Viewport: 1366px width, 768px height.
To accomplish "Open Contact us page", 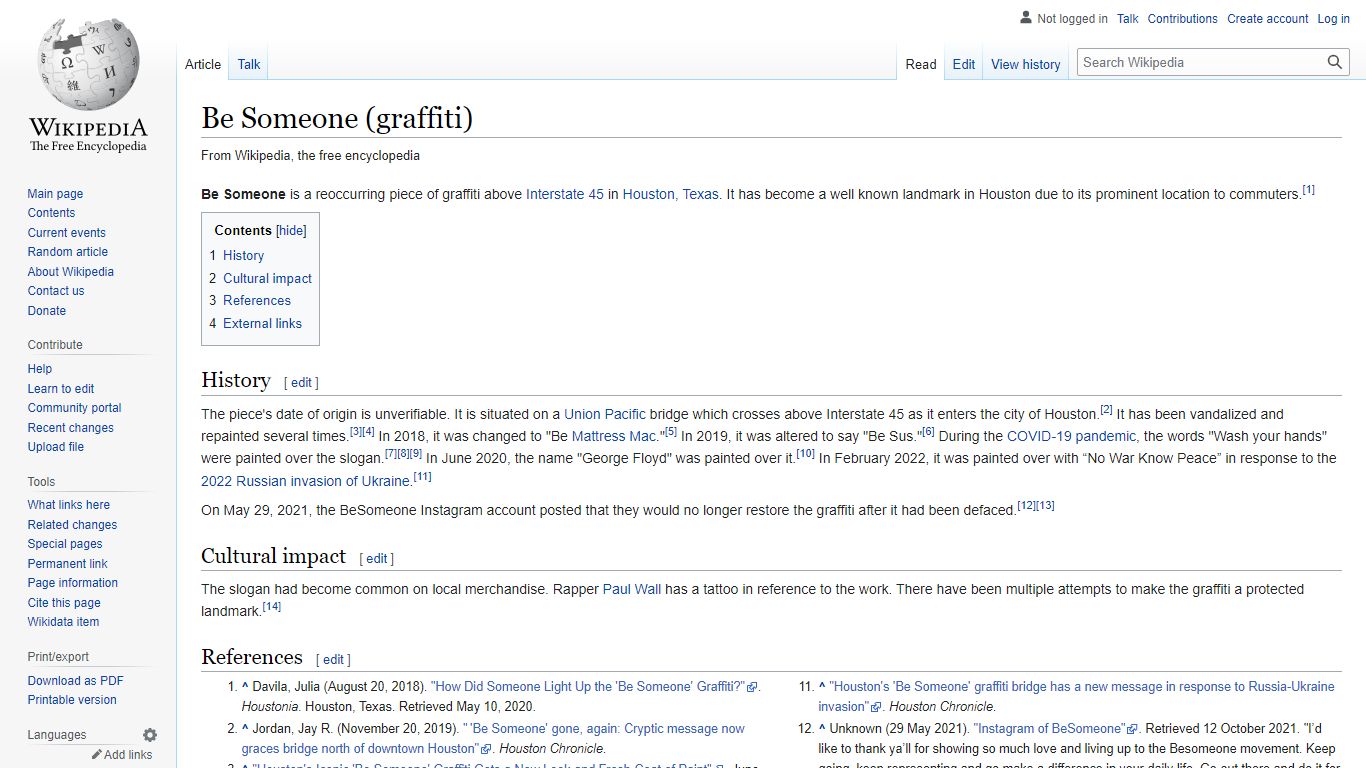I will tap(56, 291).
